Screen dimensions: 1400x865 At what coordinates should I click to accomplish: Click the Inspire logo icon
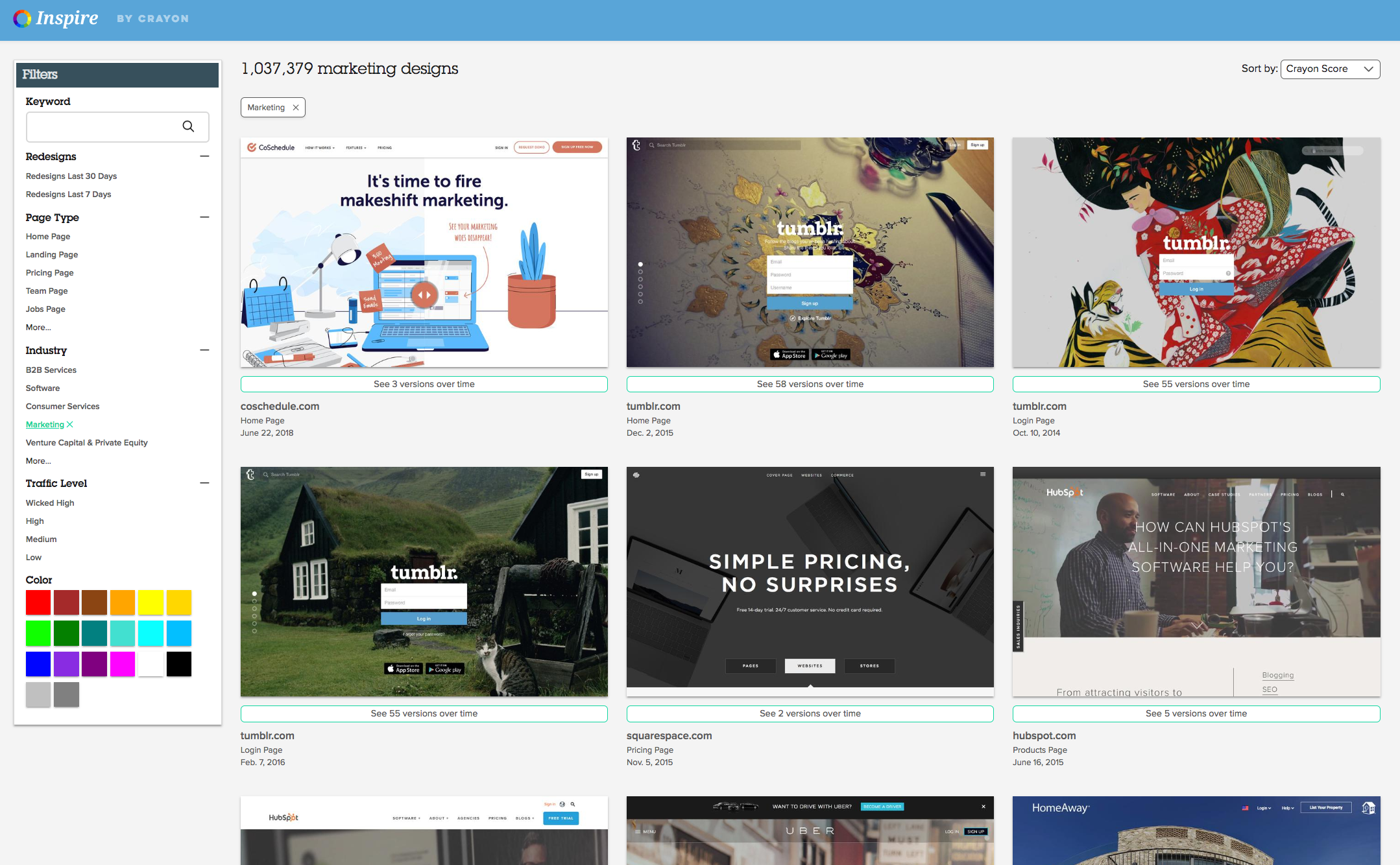22,19
